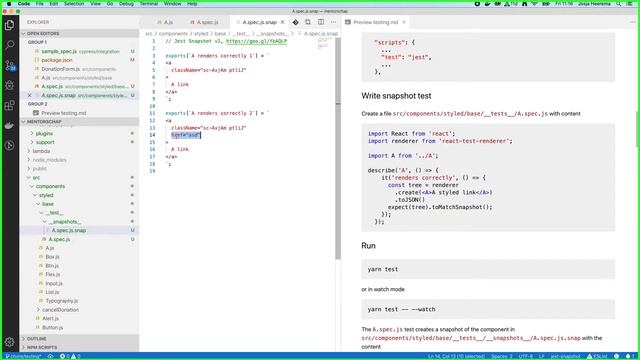640x360 pixels.
Task: Open the Search view in the activity bar
Action: tap(9, 45)
